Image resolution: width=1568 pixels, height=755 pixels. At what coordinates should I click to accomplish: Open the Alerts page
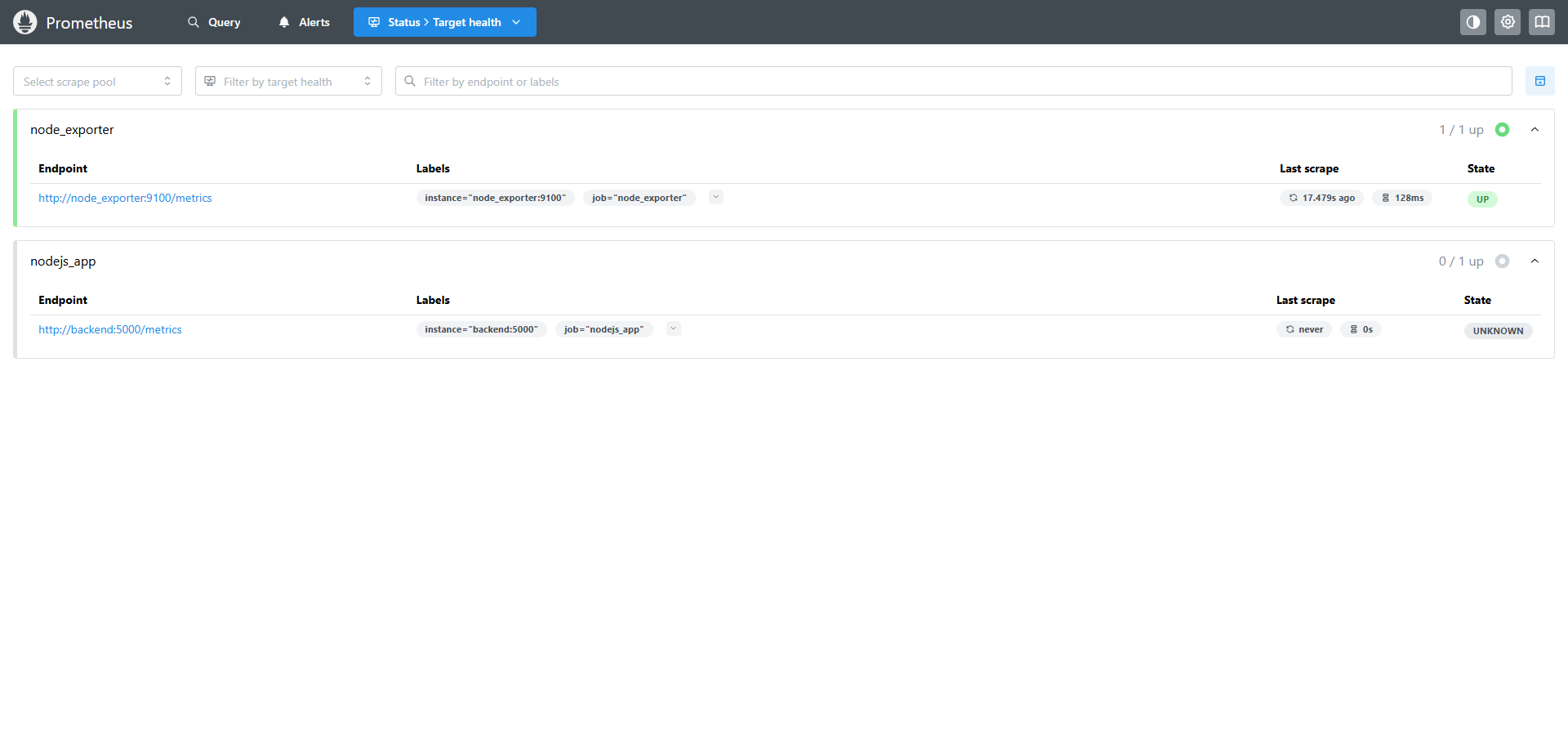(304, 22)
